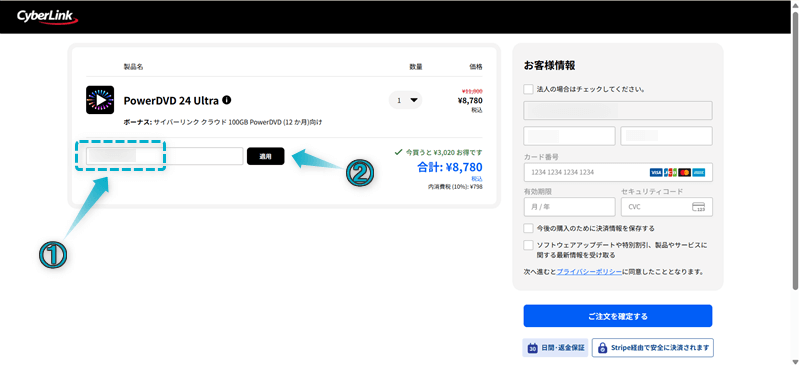Open the quantity dropdown showing 1
Image resolution: width=800 pixels, height=366 pixels.
[x=406, y=100]
